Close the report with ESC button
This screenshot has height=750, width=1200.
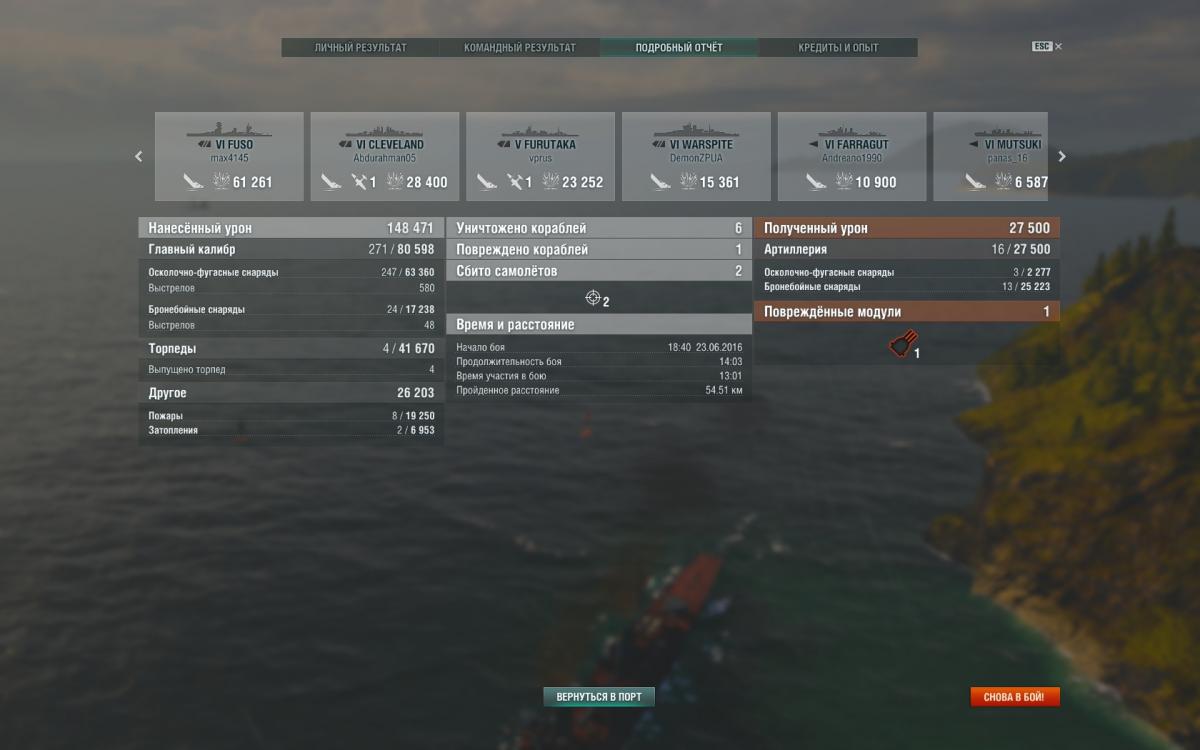1047,46
